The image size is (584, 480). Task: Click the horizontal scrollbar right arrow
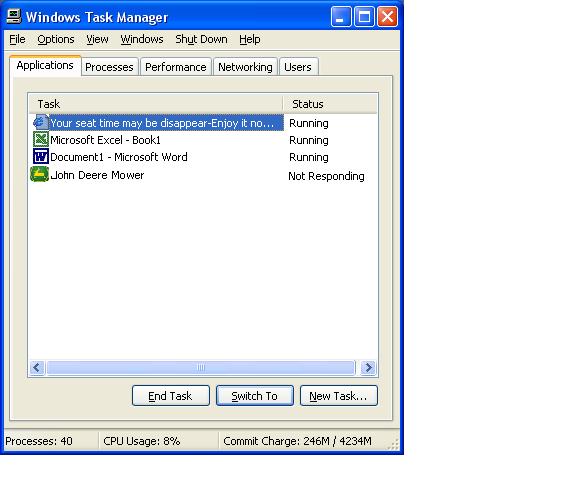tap(369, 368)
